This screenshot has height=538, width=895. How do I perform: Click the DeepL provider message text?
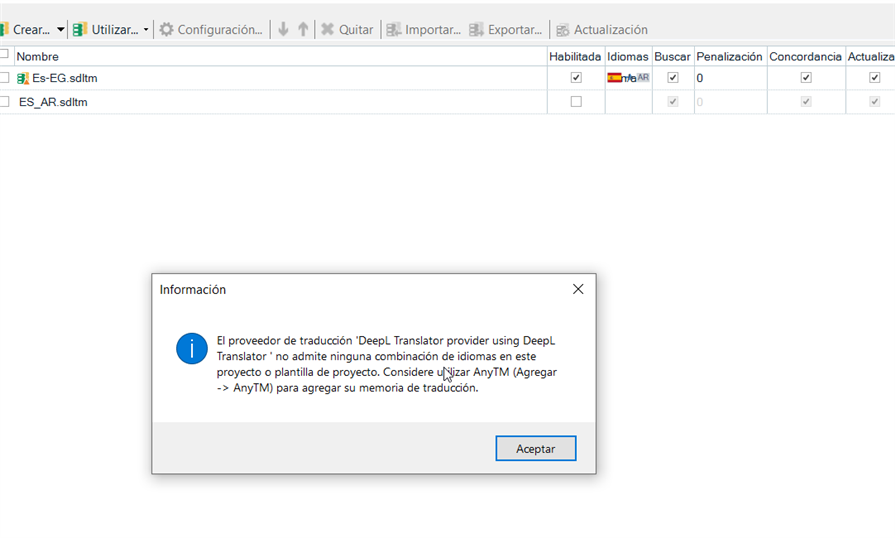click(386, 364)
